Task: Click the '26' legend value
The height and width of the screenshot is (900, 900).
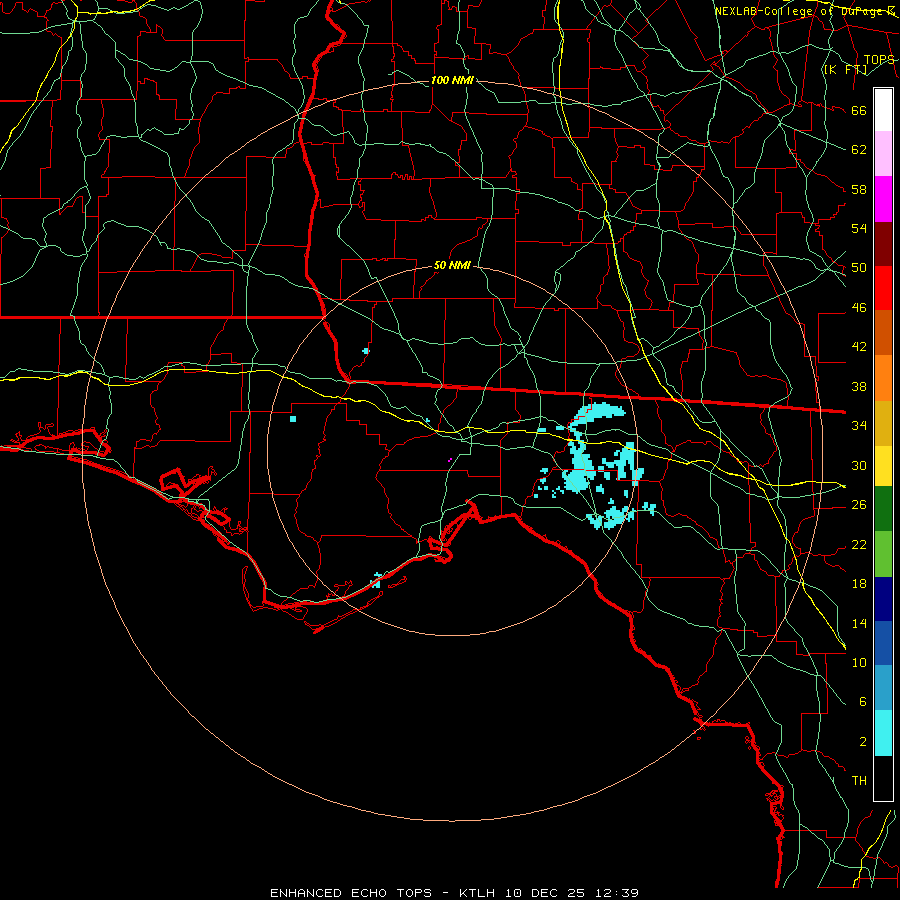Action: pos(859,505)
